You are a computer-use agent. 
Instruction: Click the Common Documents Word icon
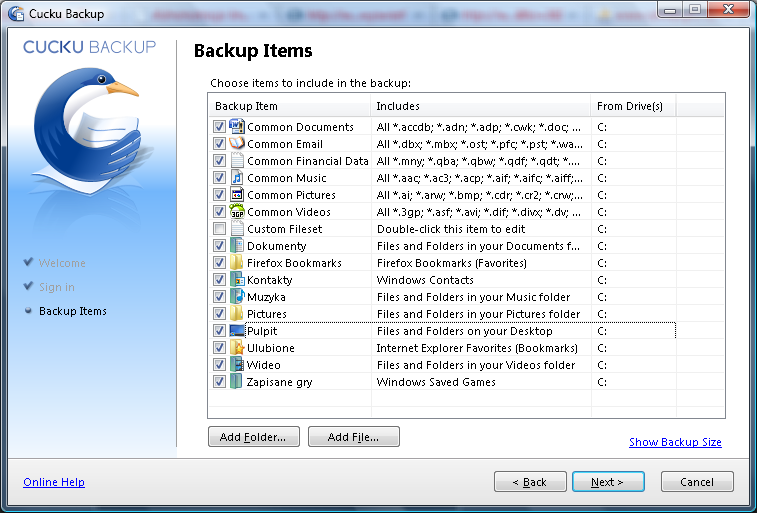pyautogui.click(x=237, y=126)
